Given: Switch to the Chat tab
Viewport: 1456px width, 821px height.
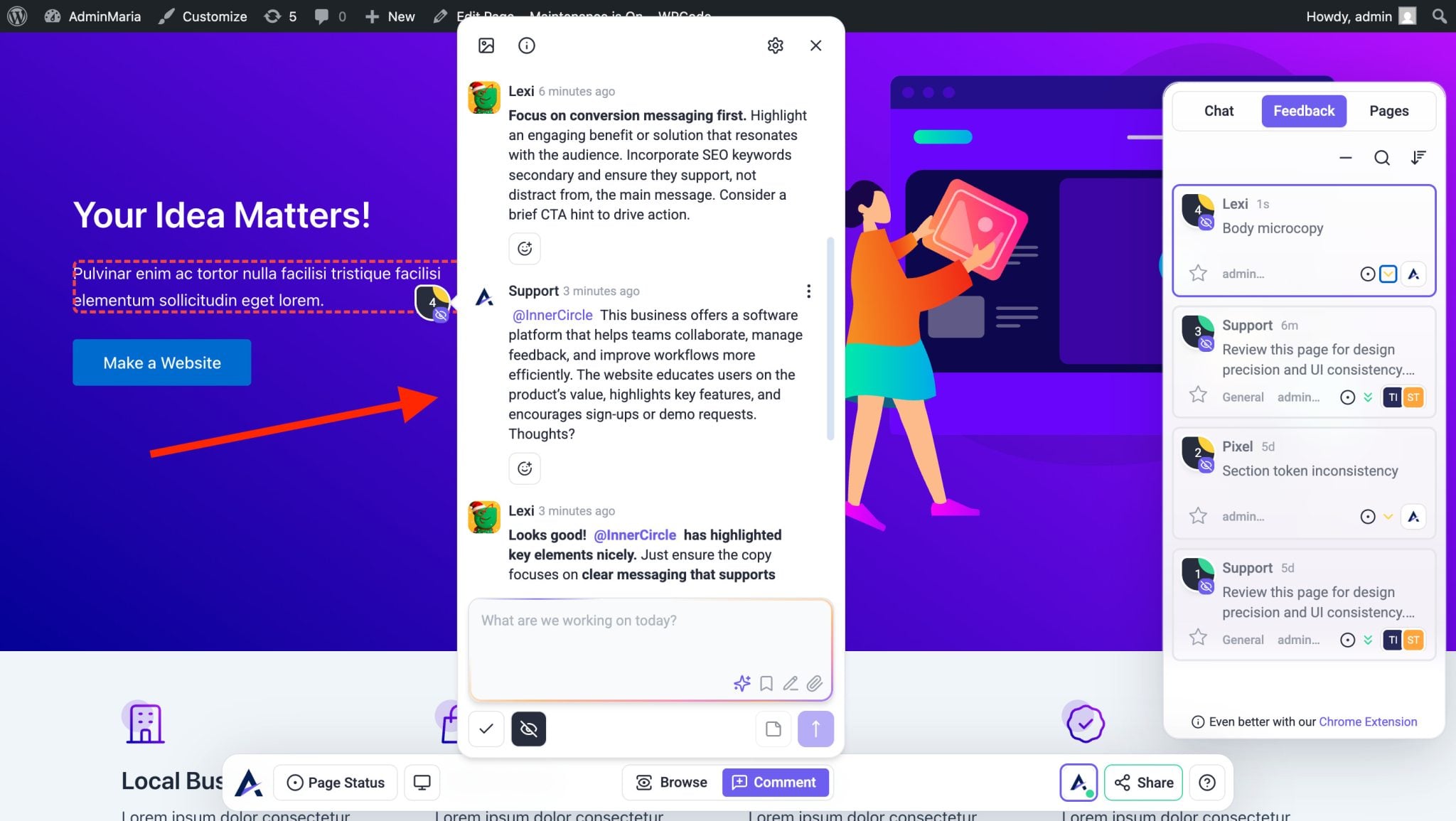Looking at the screenshot, I should click(1219, 111).
